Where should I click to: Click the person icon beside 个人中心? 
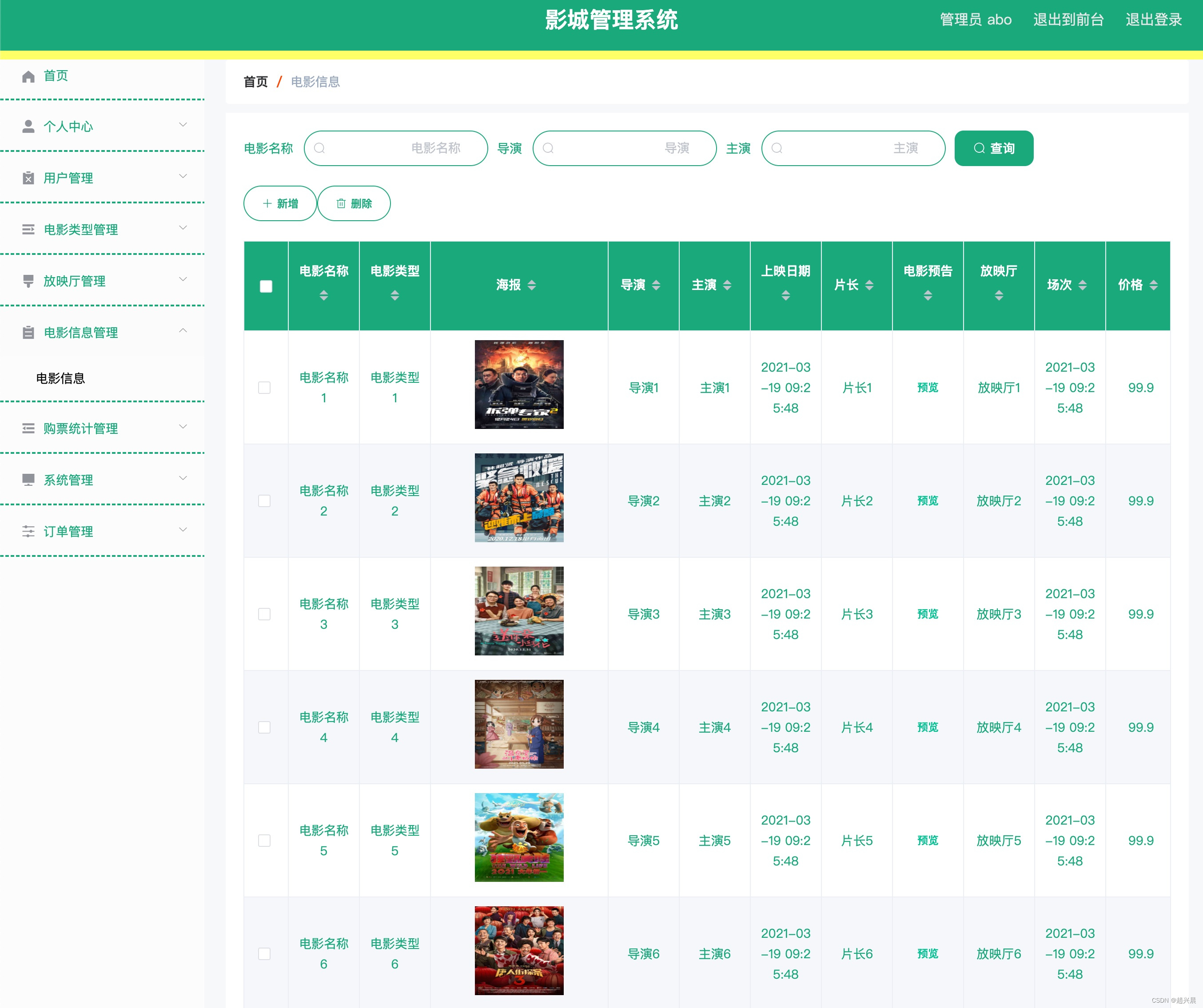[28, 127]
